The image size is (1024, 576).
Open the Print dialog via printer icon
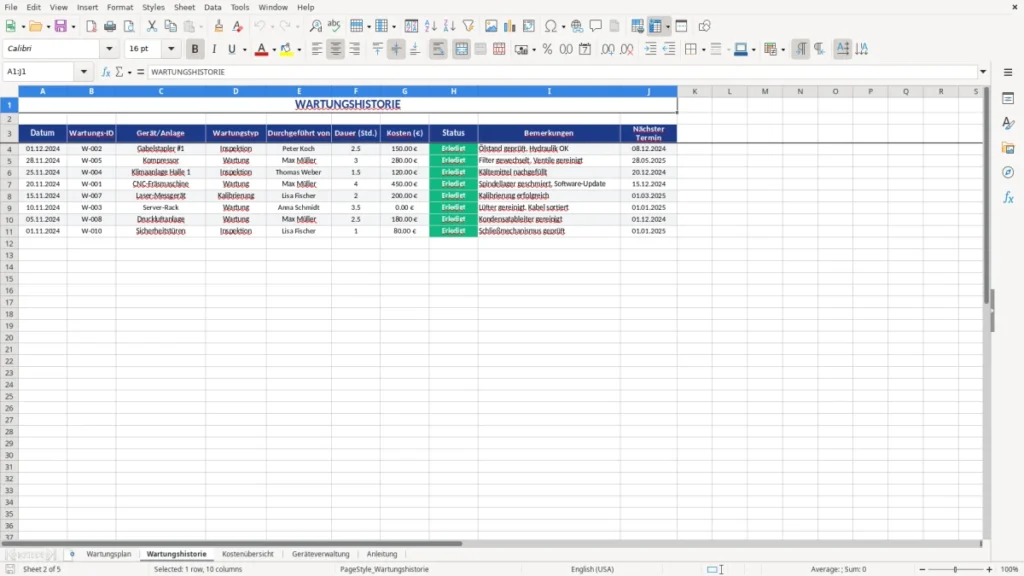[x=110, y=26]
